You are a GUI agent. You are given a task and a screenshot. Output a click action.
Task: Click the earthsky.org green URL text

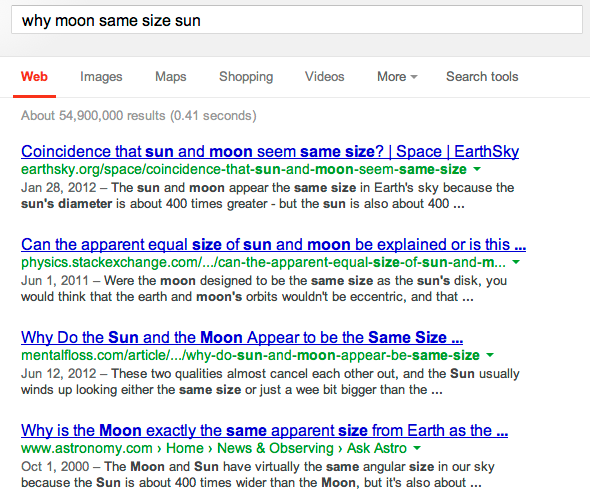click(x=244, y=169)
